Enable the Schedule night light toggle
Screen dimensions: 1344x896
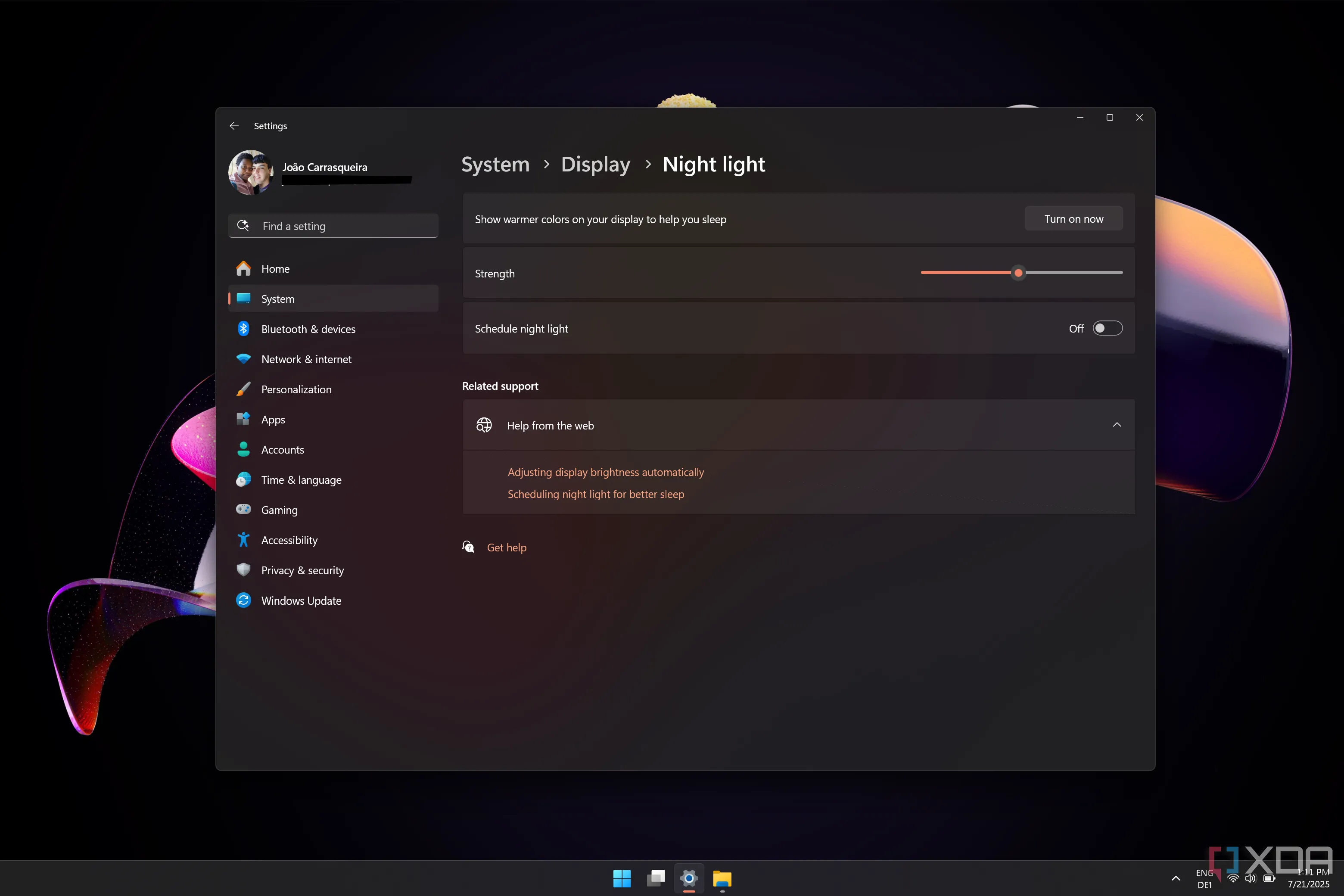pyautogui.click(x=1107, y=328)
